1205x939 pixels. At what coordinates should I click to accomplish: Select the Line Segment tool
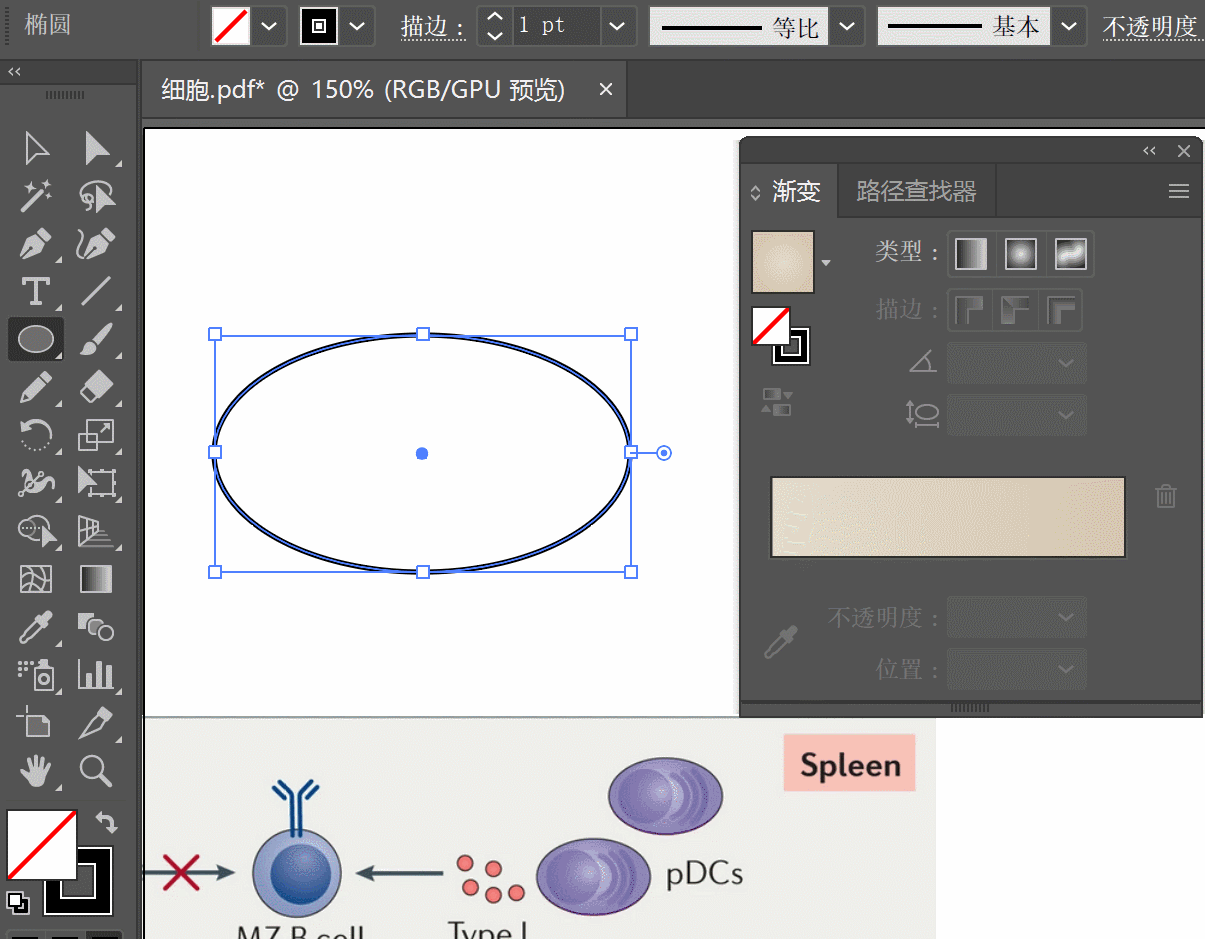pyautogui.click(x=97, y=292)
